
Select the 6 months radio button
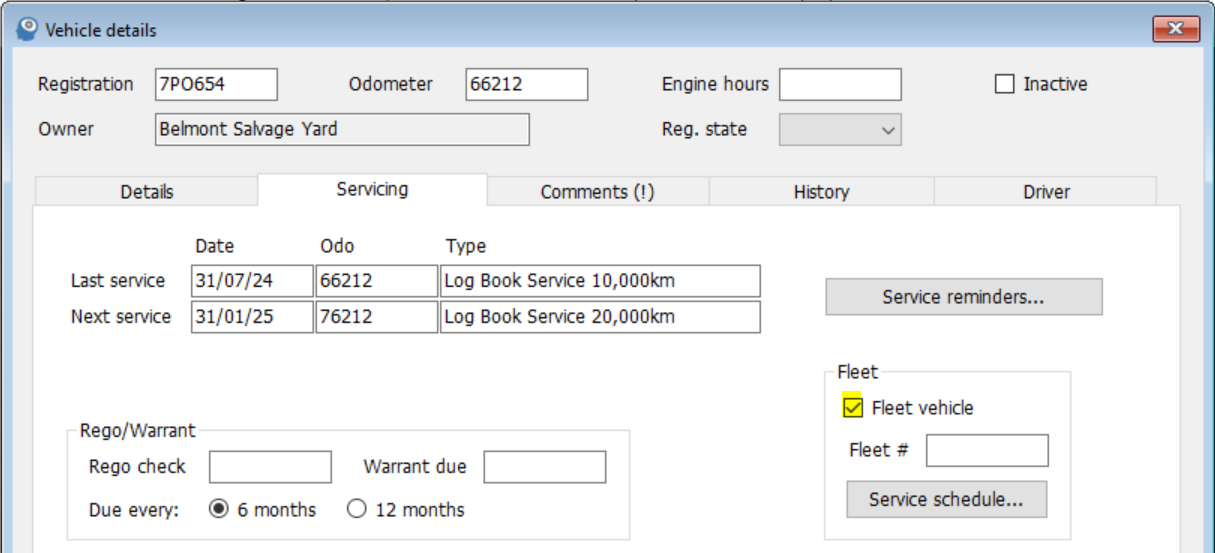pyautogui.click(x=219, y=509)
